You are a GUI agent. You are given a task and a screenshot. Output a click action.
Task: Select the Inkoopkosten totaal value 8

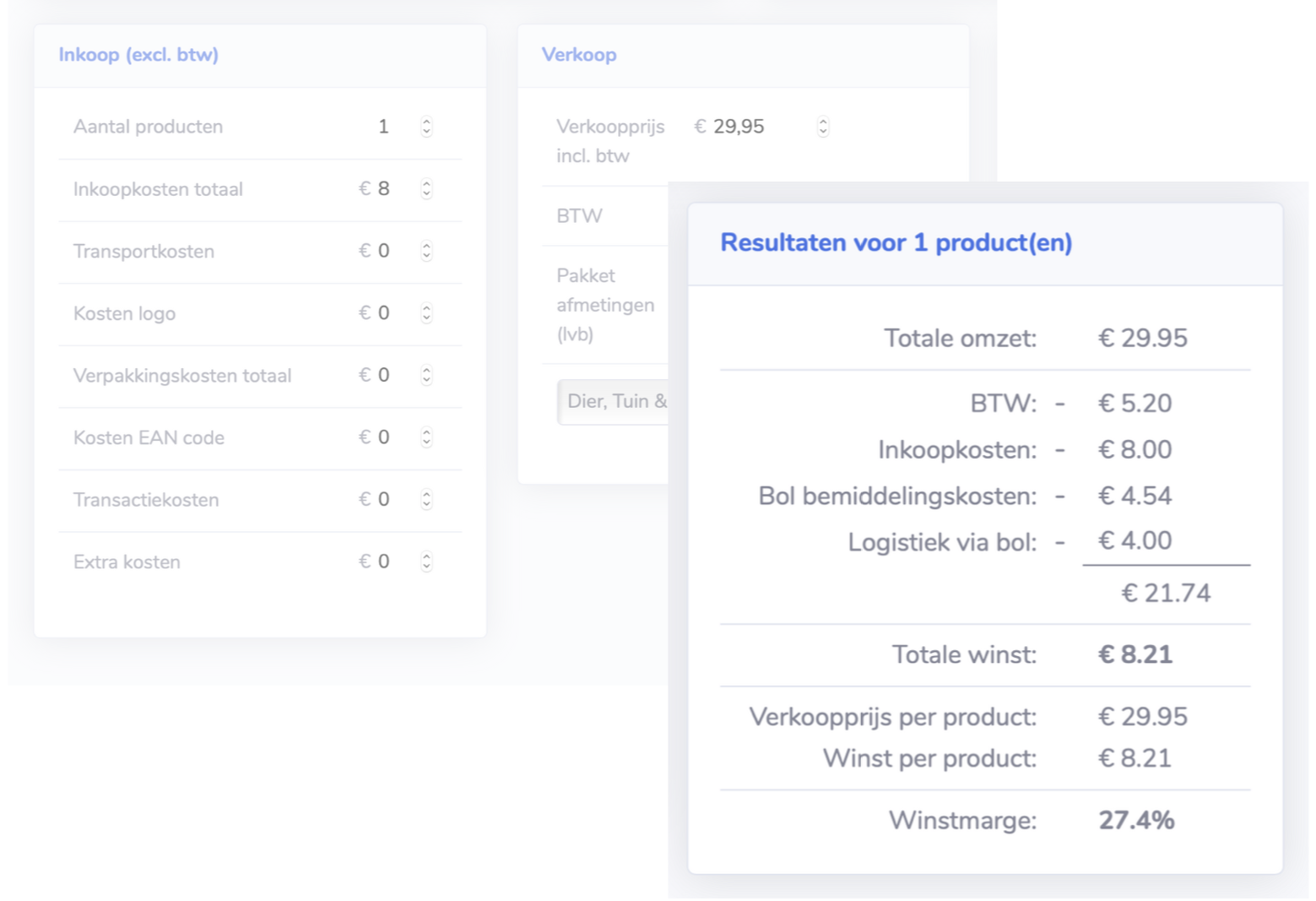(383, 189)
